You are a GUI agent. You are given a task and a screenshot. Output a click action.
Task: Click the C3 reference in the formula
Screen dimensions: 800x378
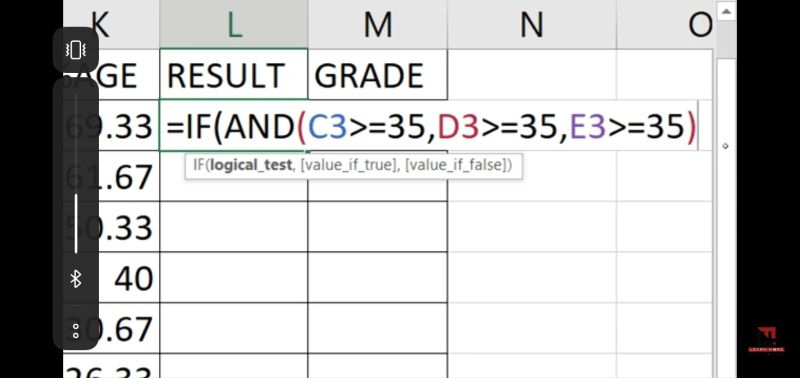328,127
